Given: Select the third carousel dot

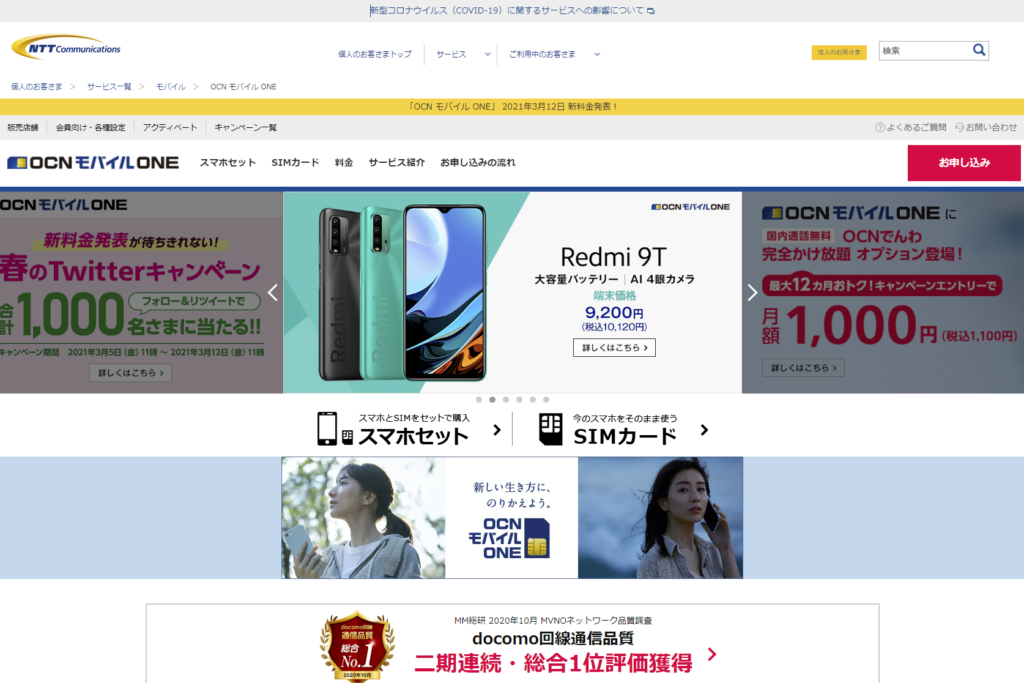Looking at the screenshot, I should [x=506, y=400].
